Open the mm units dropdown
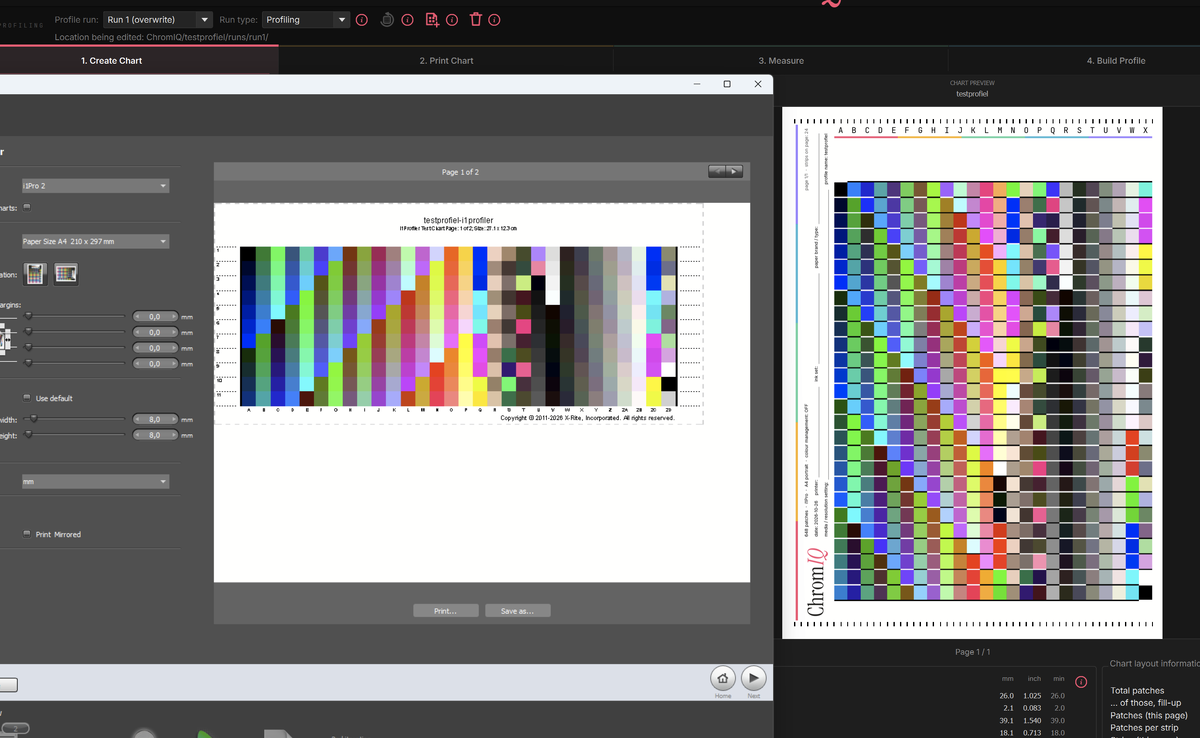This screenshot has height=738, width=1200. tap(94, 482)
